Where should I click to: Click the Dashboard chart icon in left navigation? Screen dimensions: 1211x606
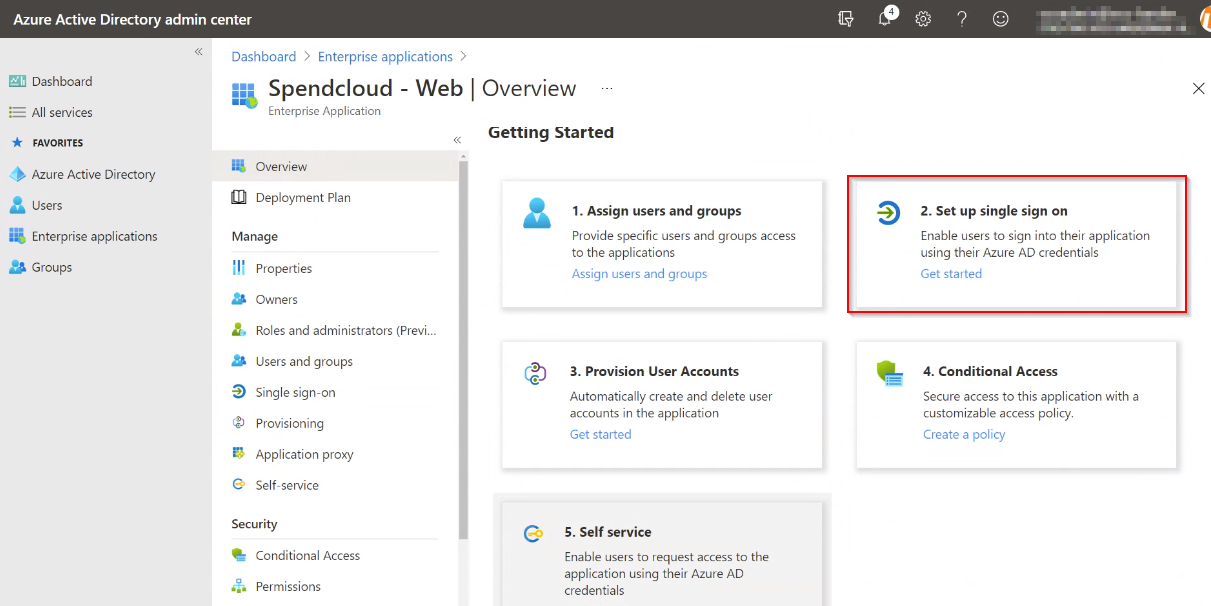pyautogui.click(x=17, y=81)
